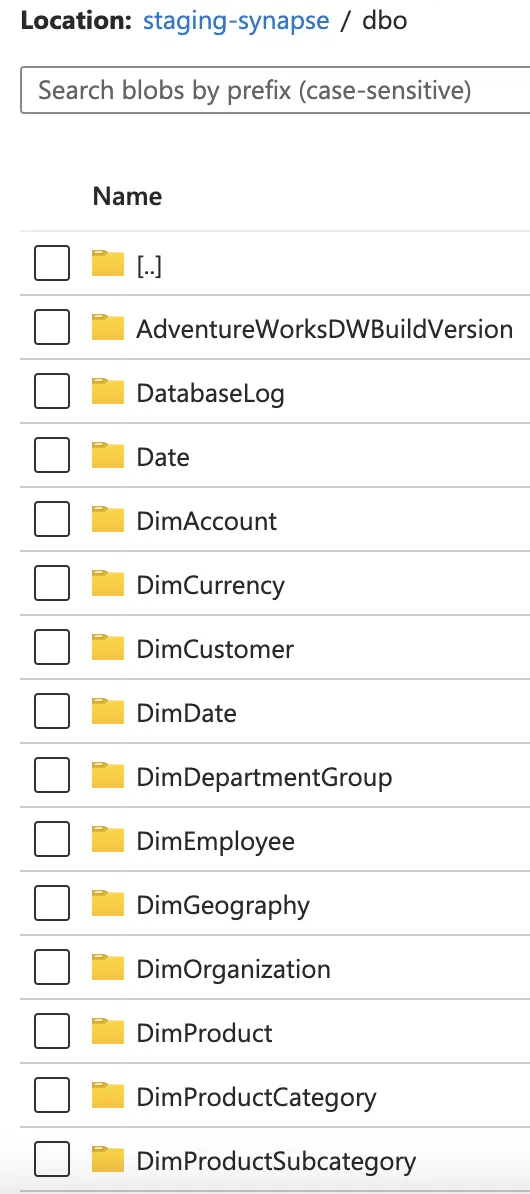The width and height of the screenshot is (530, 1194).
Task: Open the DimProduct folder name
Action: (x=204, y=1033)
